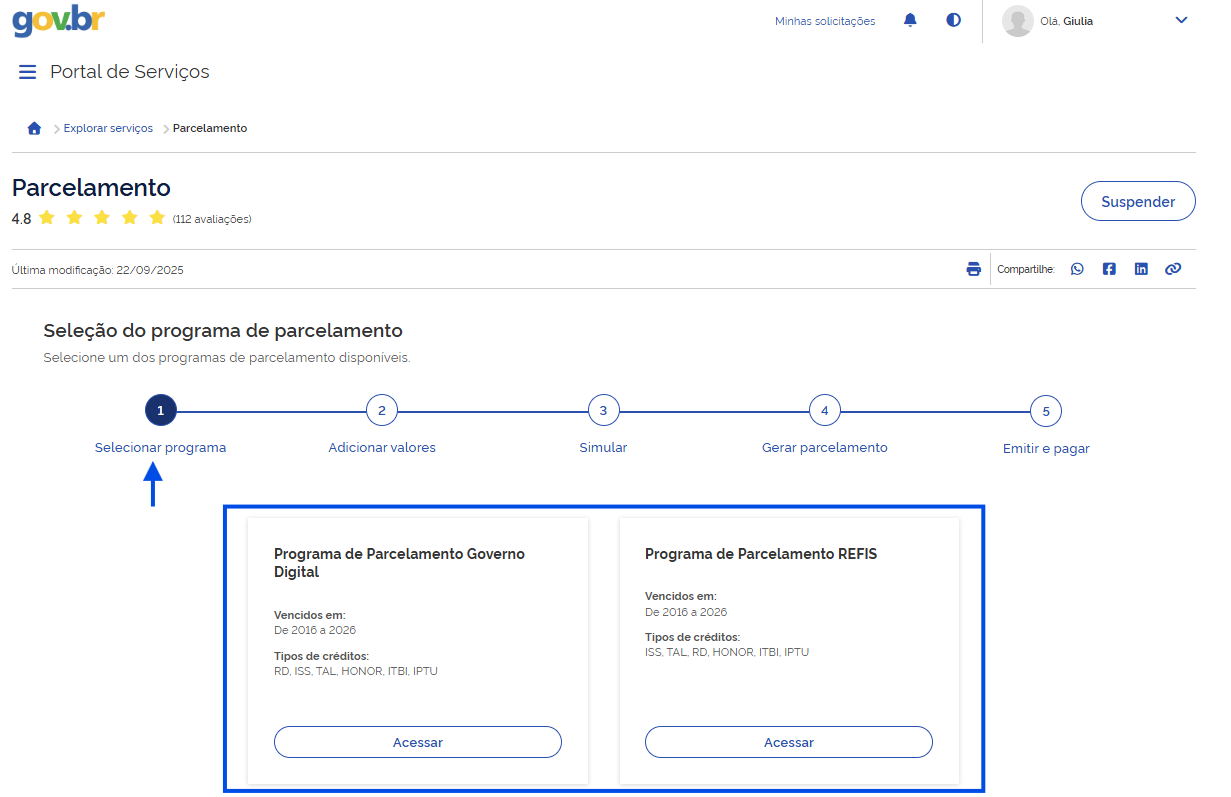This screenshot has width=1231, height=797.
Task: Click the Suspender button
Action: pyautogui.click(x=1138, y=201)
